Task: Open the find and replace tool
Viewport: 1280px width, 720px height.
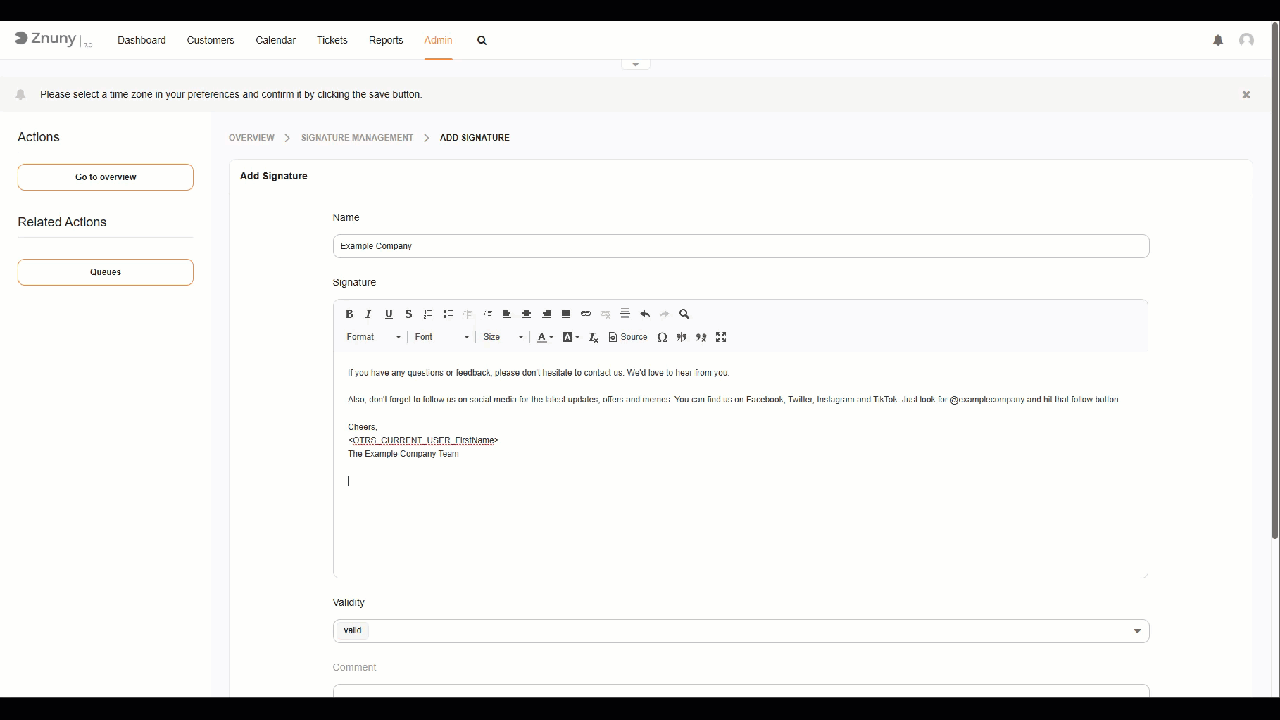Action: pyautogui.click(x=684, y=314)
